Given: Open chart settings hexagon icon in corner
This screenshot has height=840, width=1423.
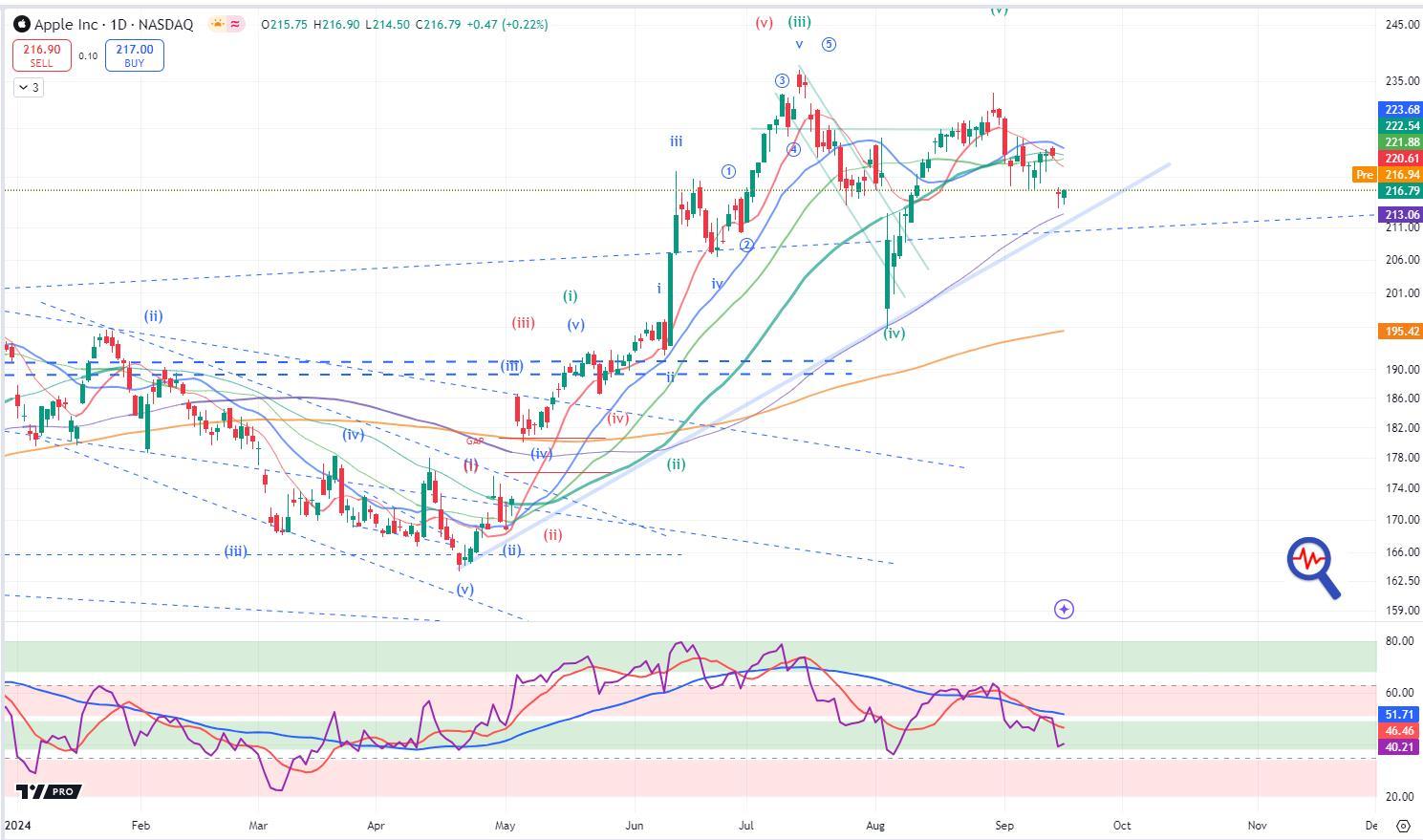Looking at the screenshot, I should point(1403,826).
